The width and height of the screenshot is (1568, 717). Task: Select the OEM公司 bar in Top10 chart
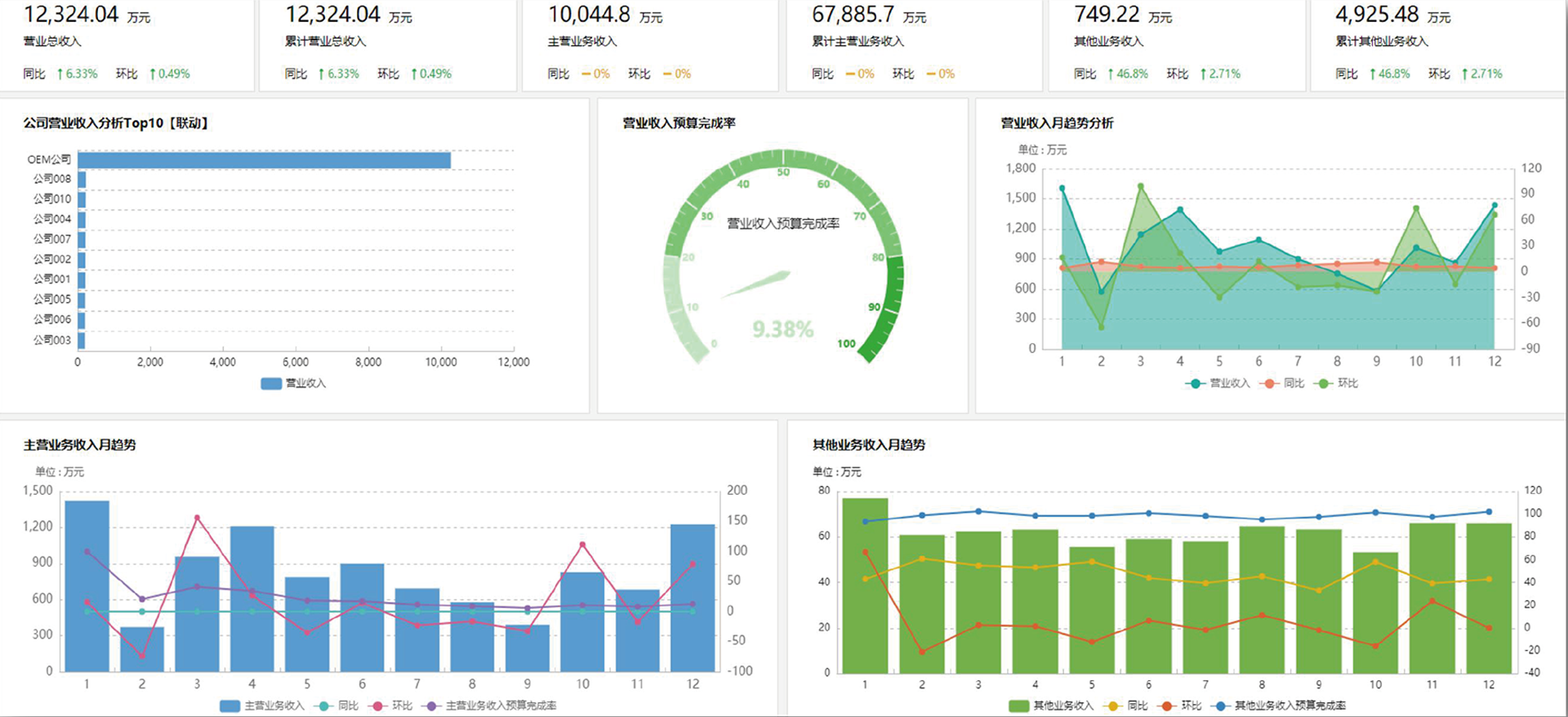pos(264,160)
